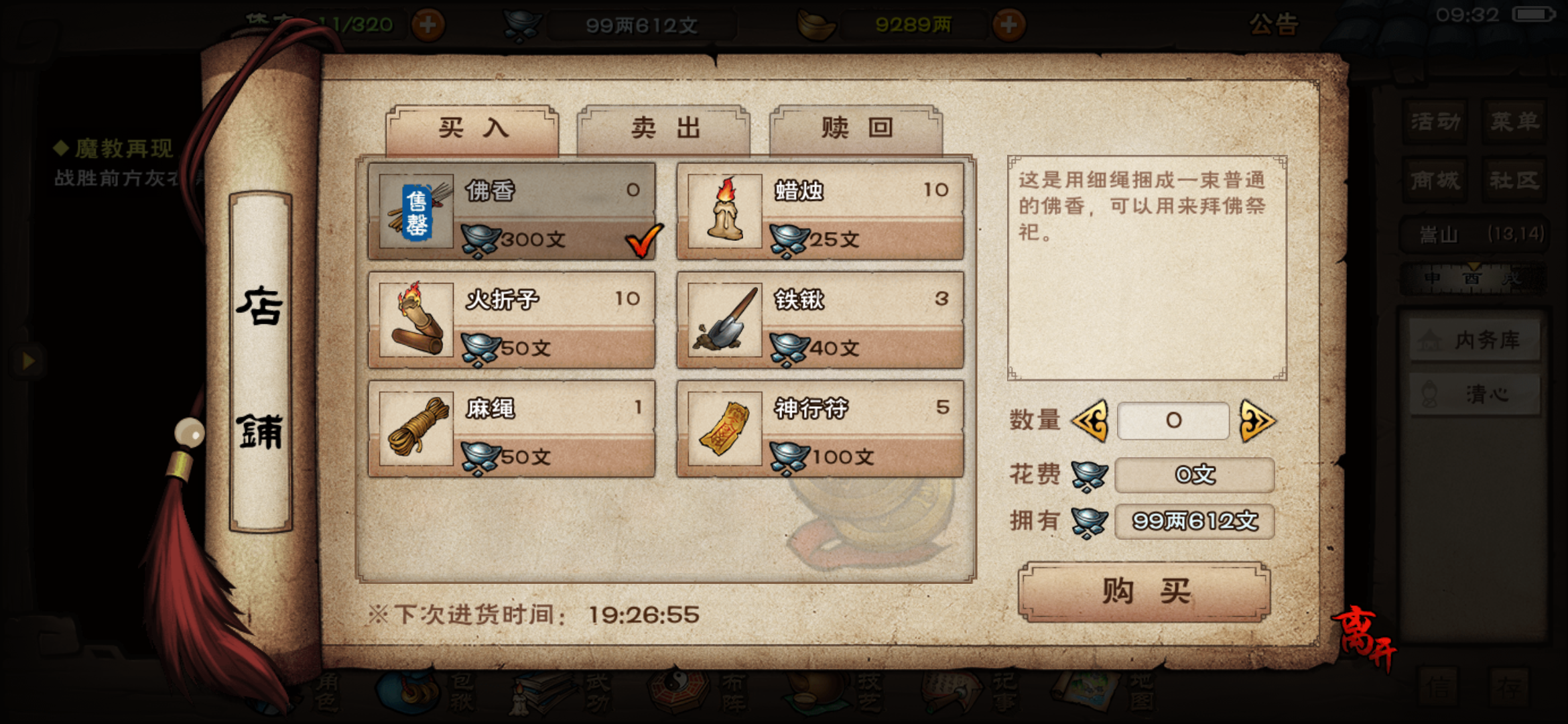Open the 公告 announcement link
This screenshot has width=1568, height=724.
pos(1274,25)
